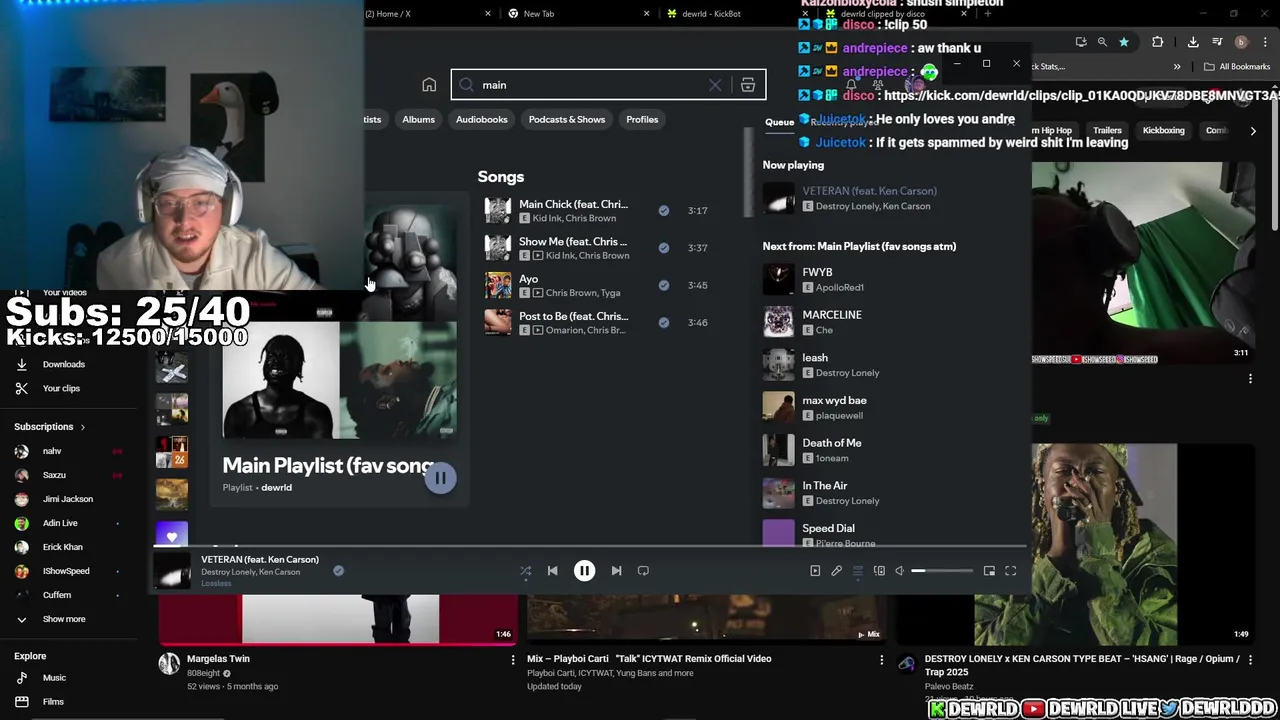Open the Spotify Browse icon beside search
This screenshot has height=720, width=1280.
point(747,85)
